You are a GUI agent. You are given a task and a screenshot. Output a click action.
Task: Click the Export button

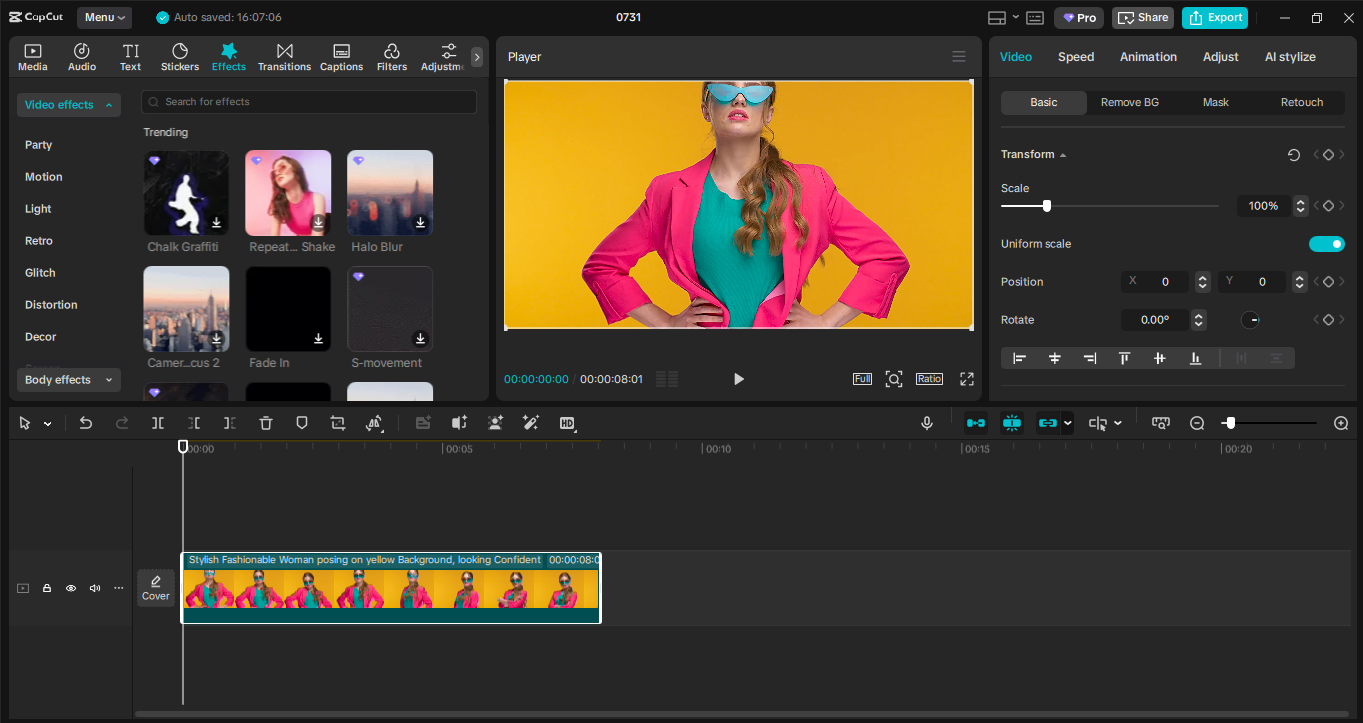point(1214,17)
